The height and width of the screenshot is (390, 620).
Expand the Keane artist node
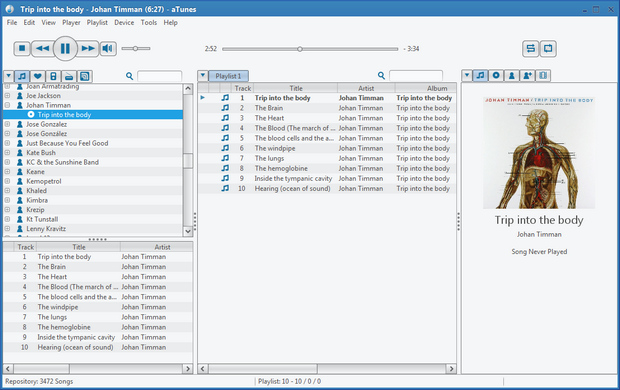7,171
